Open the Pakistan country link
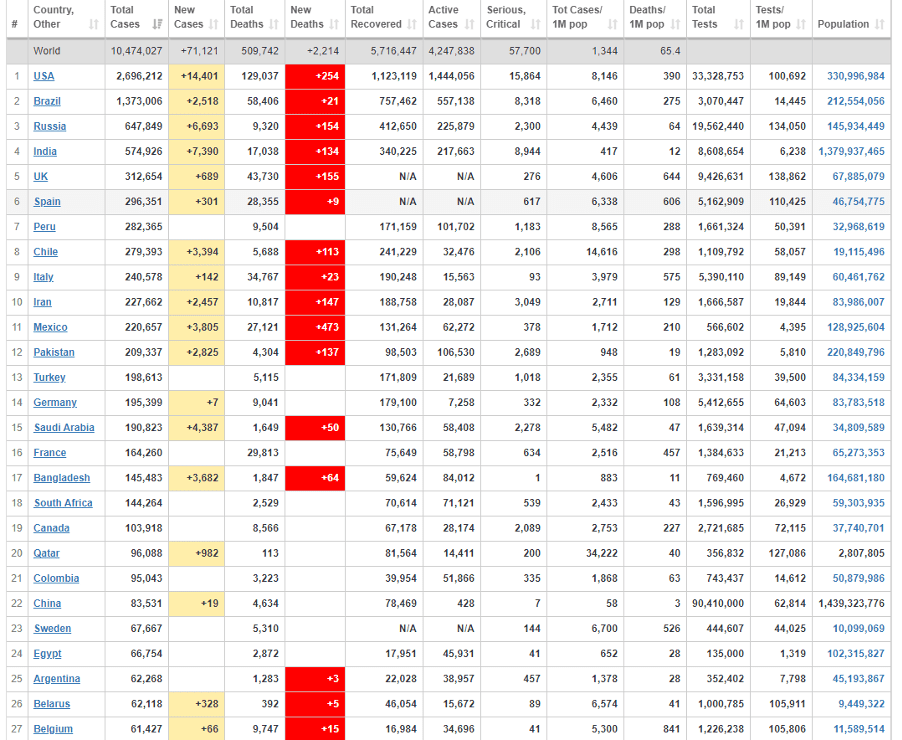Screen dimensions: 902x740 (x=53, y=352)
